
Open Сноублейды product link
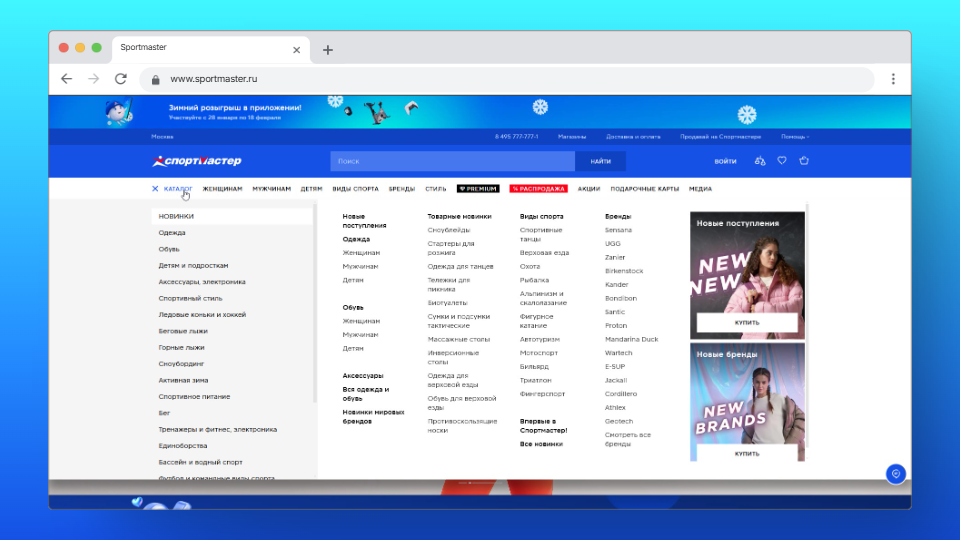click(449, 230)
